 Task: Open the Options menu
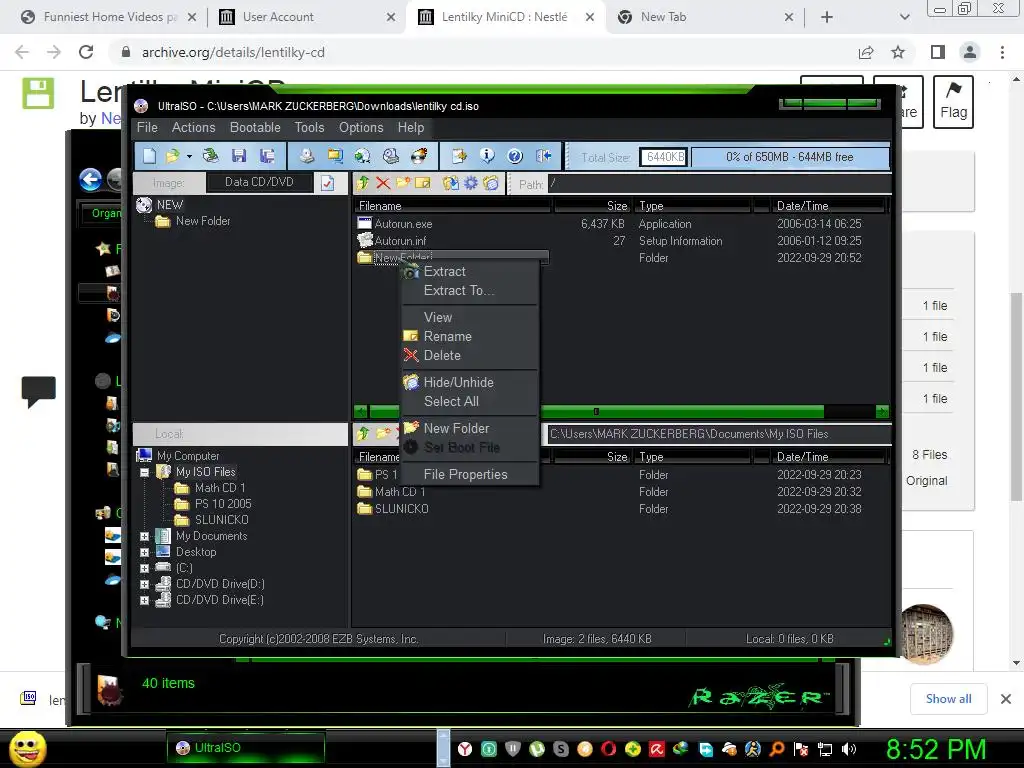tap(361, 127)
